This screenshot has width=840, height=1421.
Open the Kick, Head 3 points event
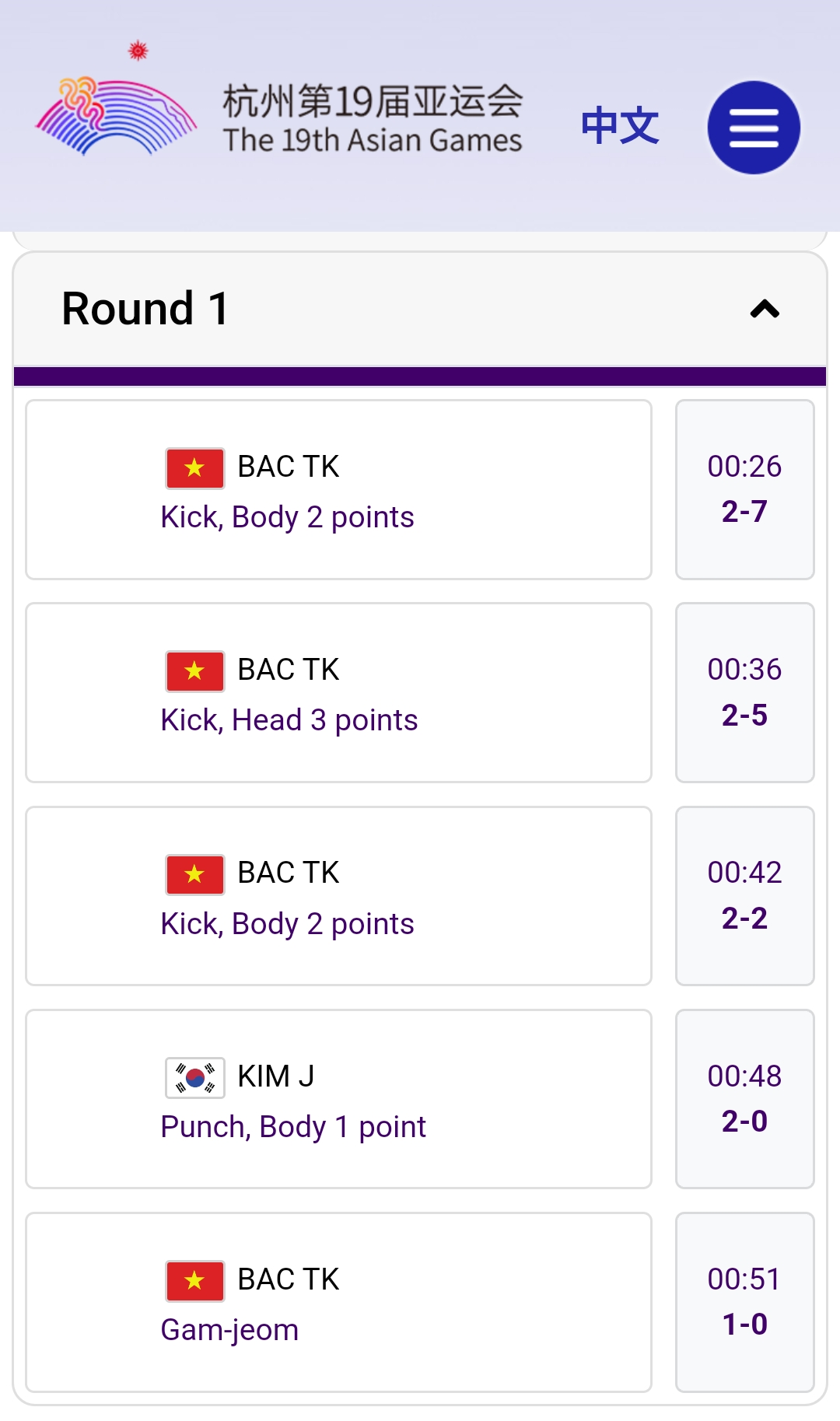[338, 693]
